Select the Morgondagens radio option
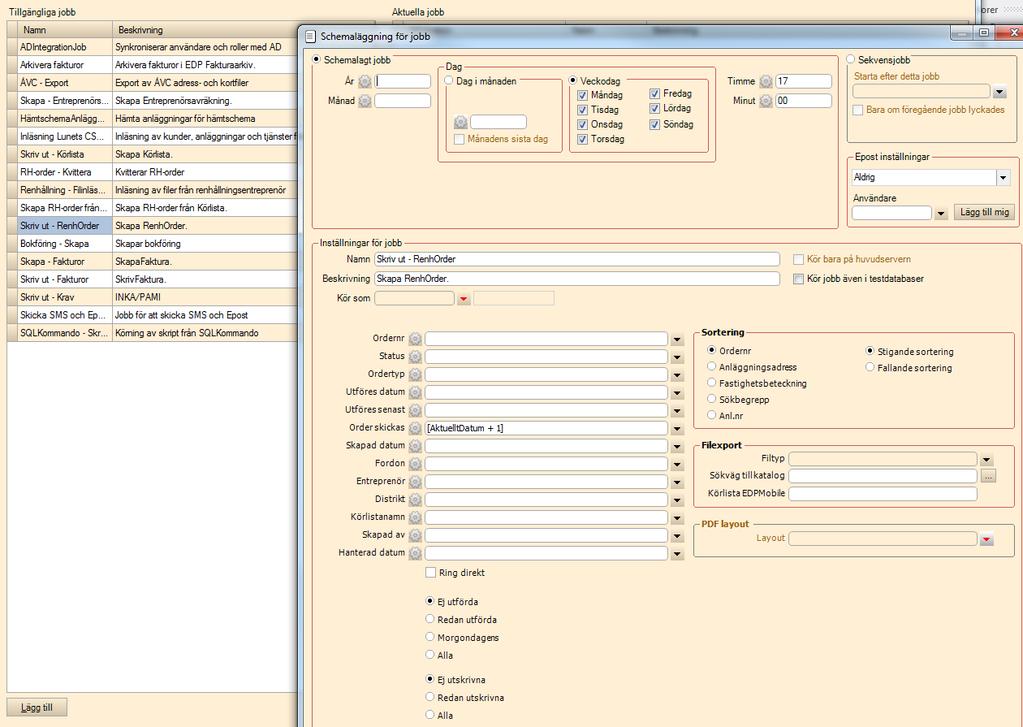The image size is (1023, 727). click(430, 637)
